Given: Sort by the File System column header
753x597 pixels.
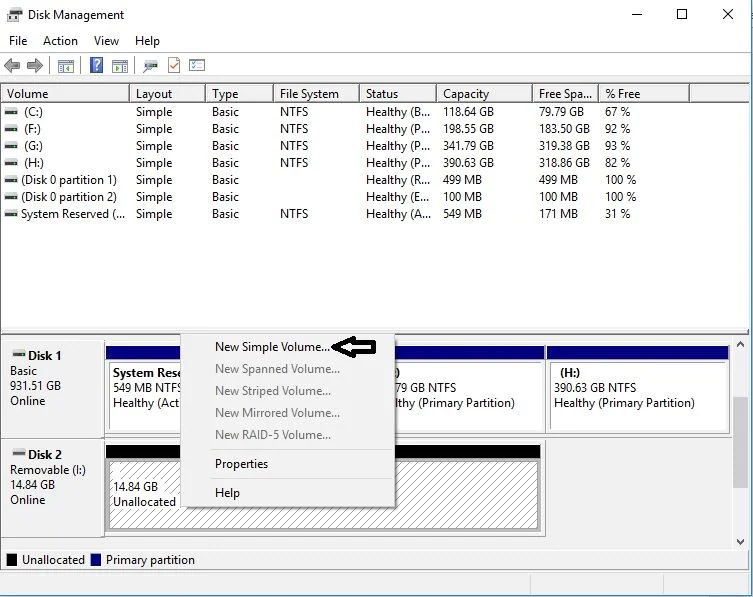Looking at the screenshot, I should pyautogui.click(x=316, y=94).
